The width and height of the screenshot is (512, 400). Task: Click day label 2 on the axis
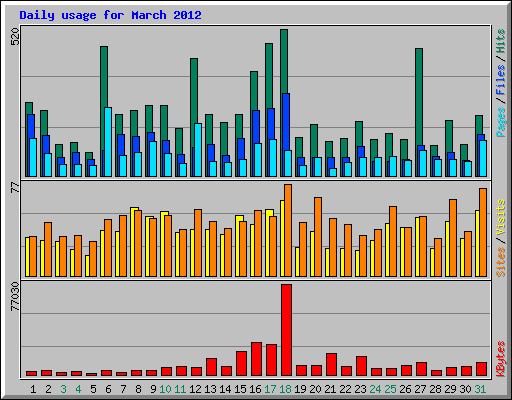[48, 389]
